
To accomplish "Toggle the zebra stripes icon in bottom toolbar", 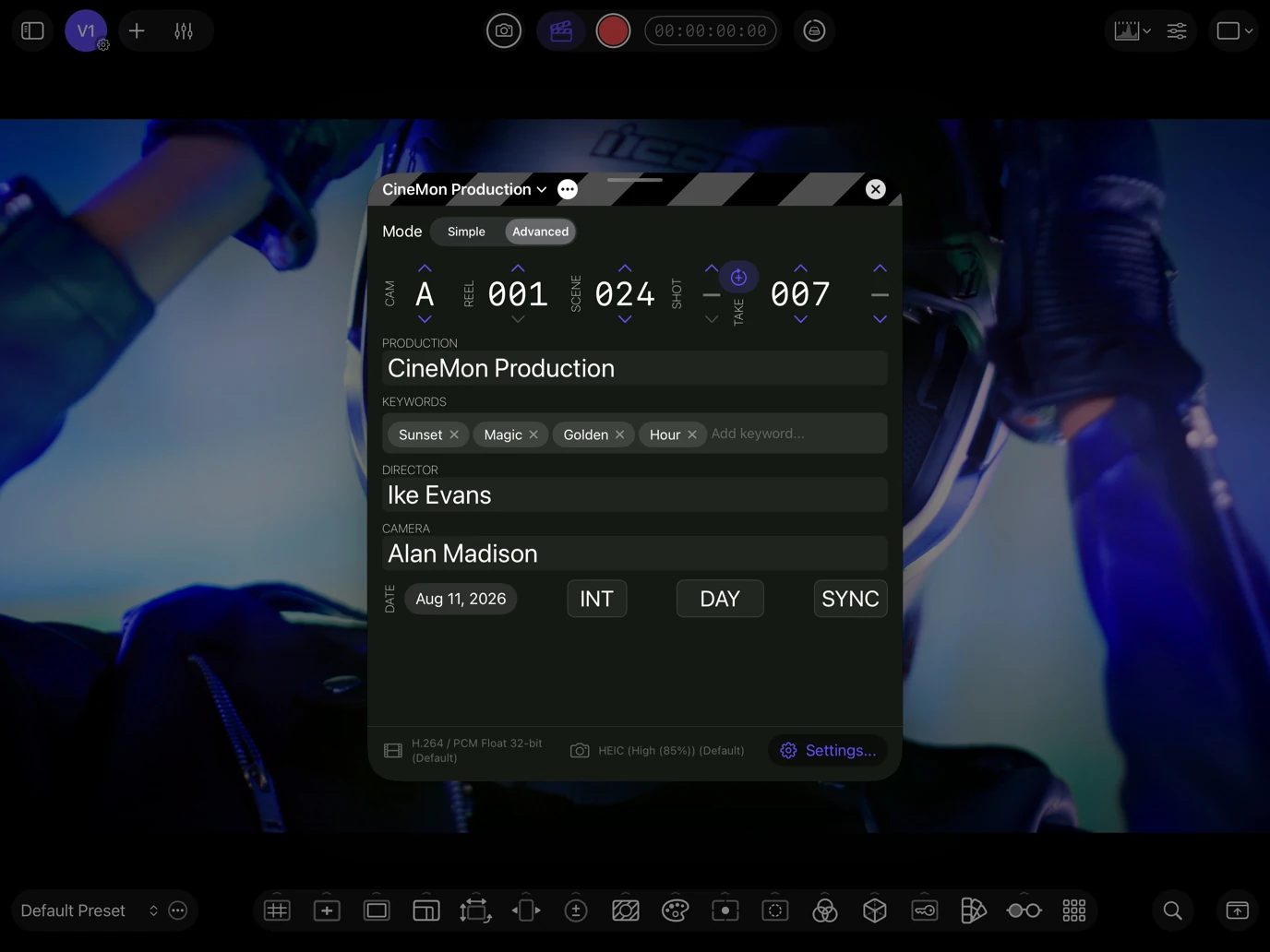I will (626, 910).
